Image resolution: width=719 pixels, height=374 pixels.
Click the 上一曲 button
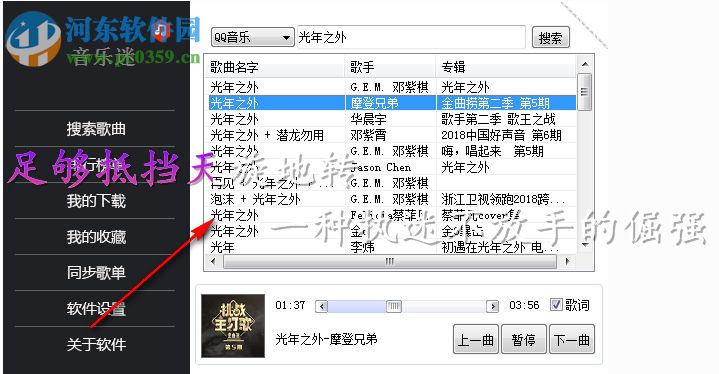476,340
